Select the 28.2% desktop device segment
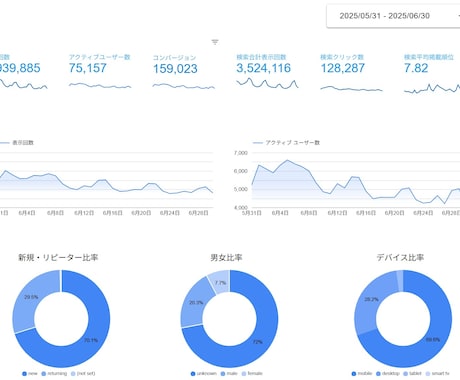The image size is (460, 380). point(371,299)
